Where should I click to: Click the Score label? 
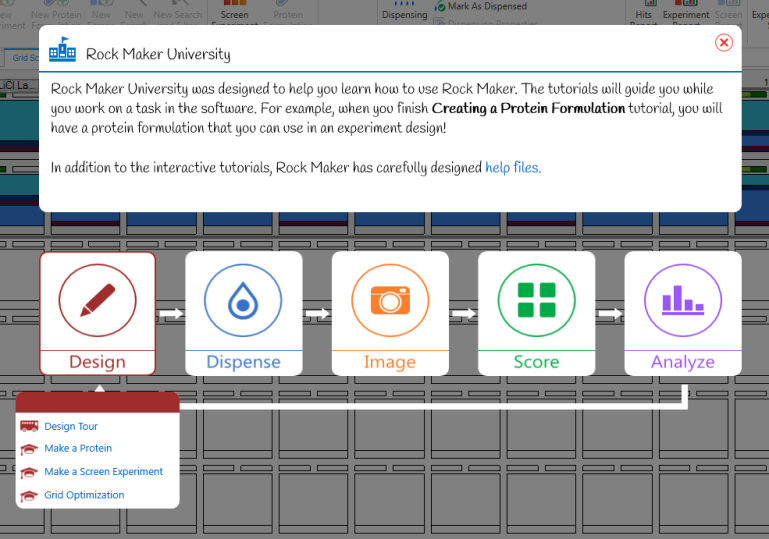537,362
